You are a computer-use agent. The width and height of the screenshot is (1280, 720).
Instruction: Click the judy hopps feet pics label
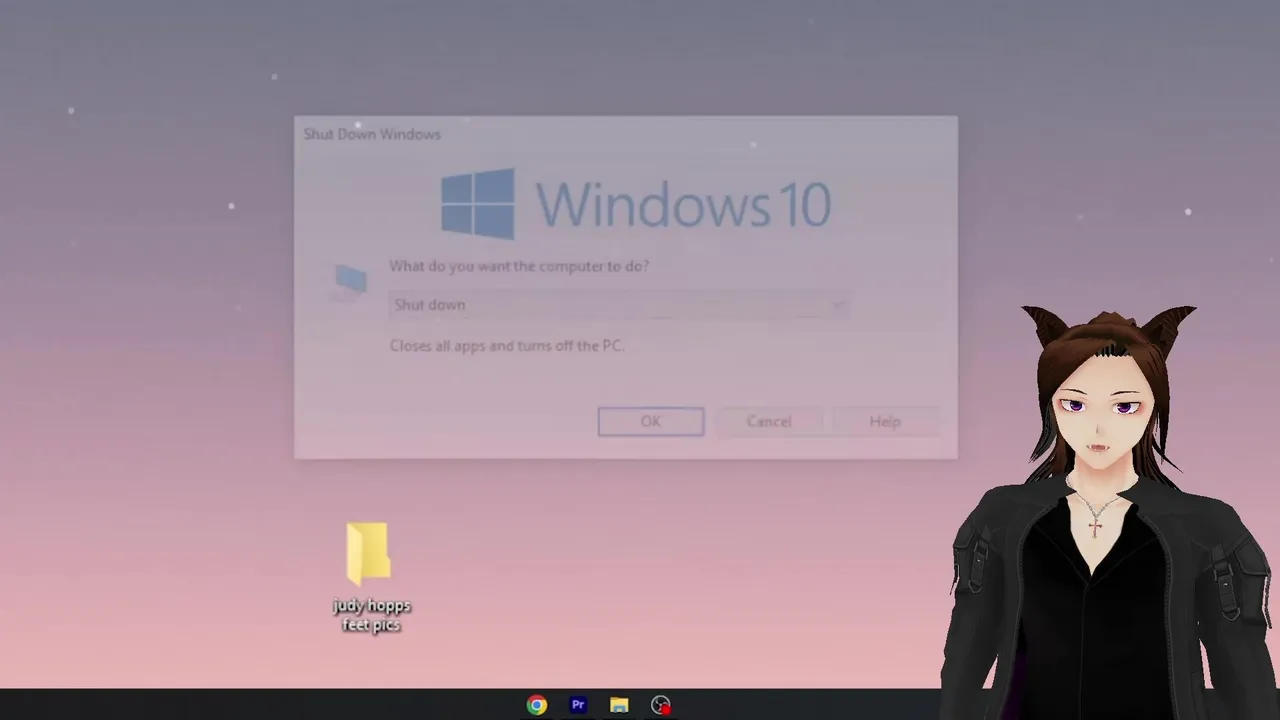[371, 615]
